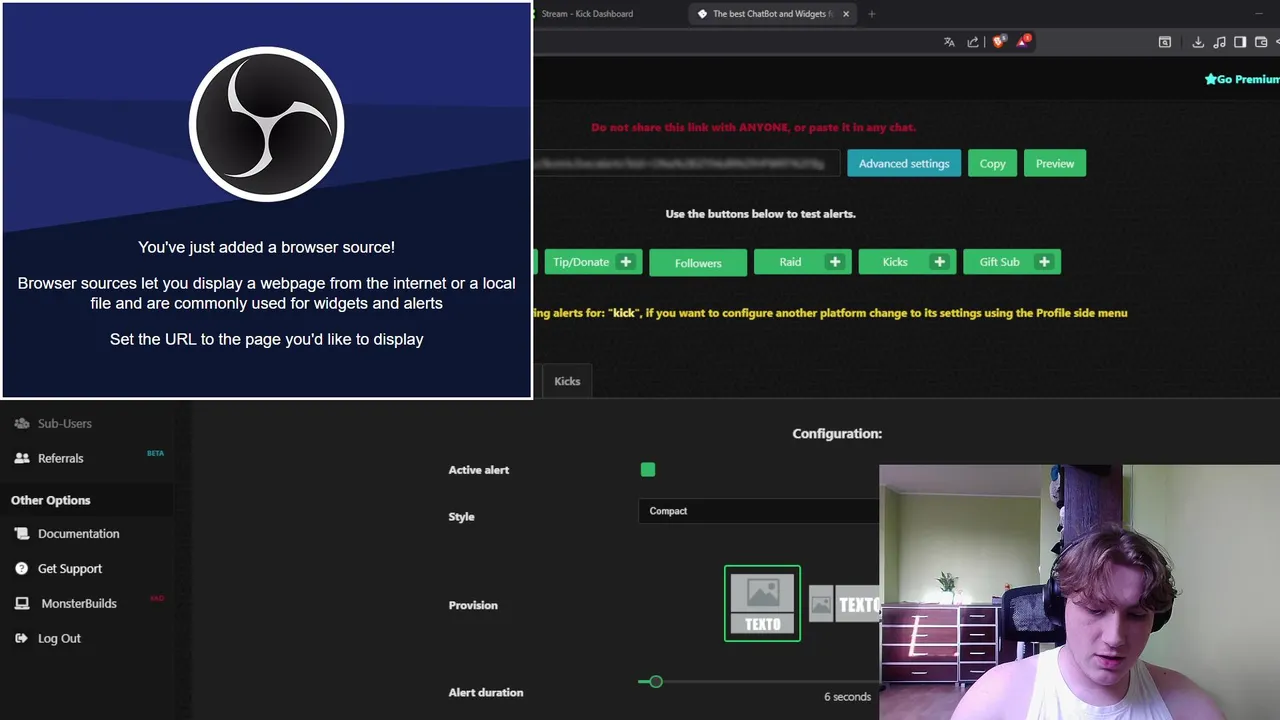Click the green Preview button
Viewport: 1280px width, 720px height.
1055,164
